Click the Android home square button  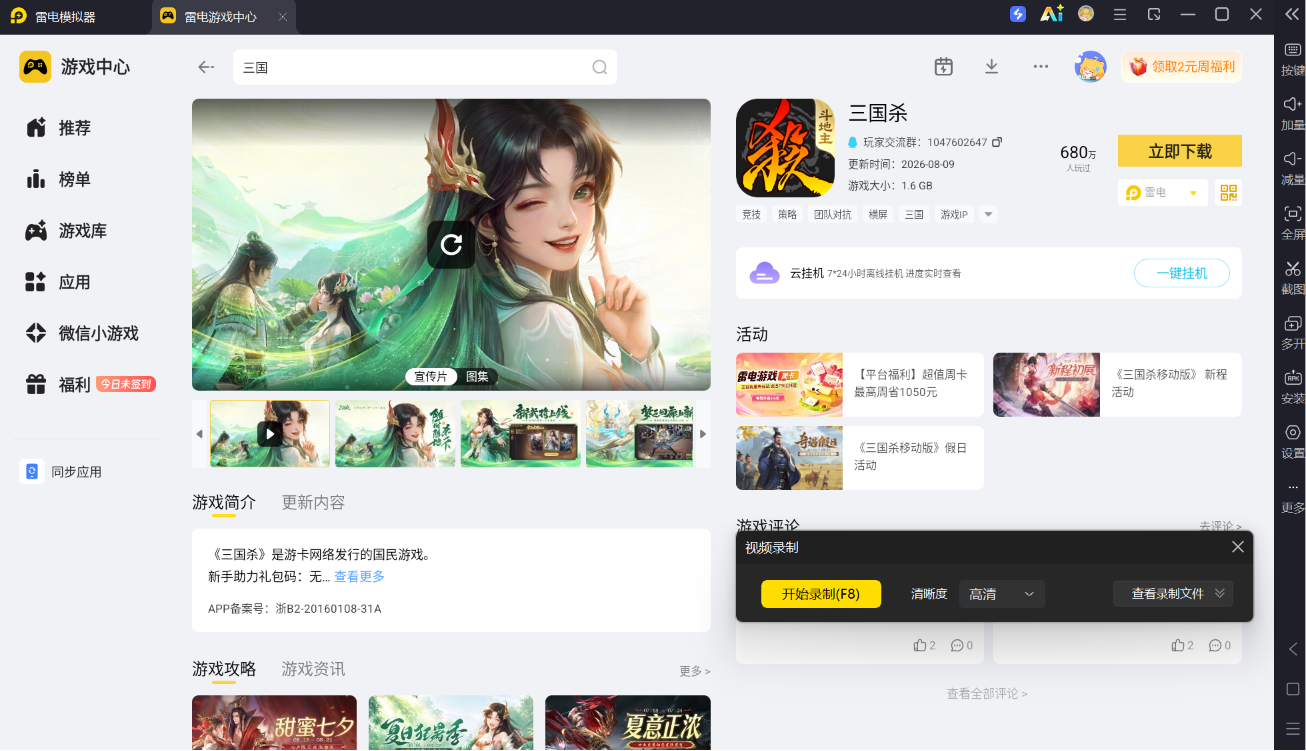[1292, 689]
